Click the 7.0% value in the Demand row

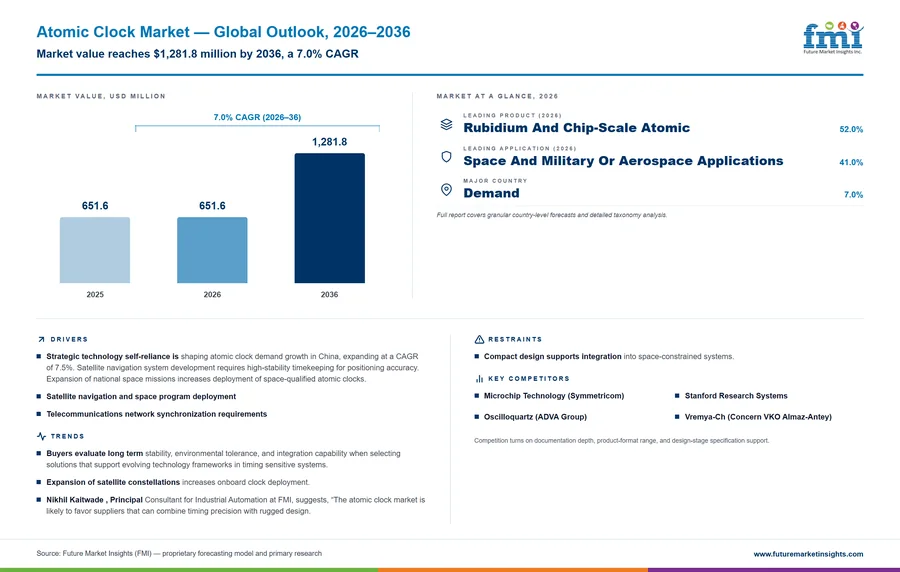tap(854, 195)
